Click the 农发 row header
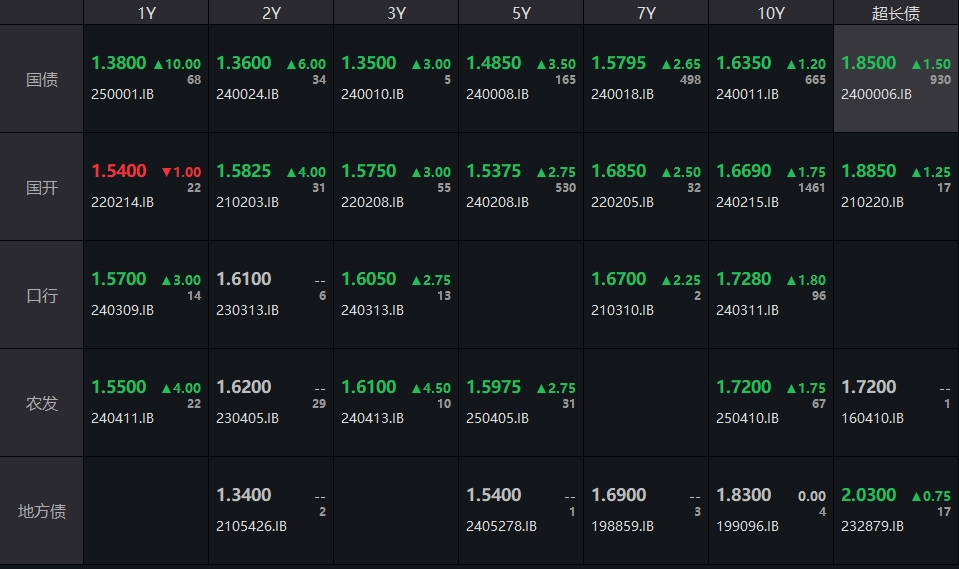Screen dimensions: 959x569 click(42, 404)
